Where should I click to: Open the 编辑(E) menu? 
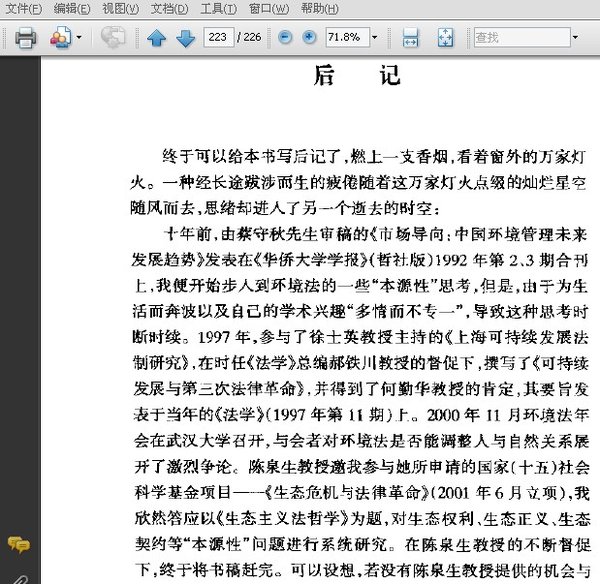[x=72, y=8]
